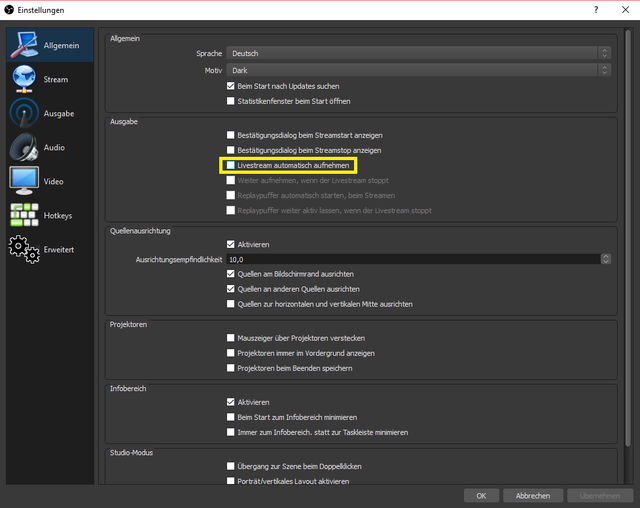The image size is (640, 508).
Task: Click the Sprache dropdown arrow
Action: (x=604, y=53)
